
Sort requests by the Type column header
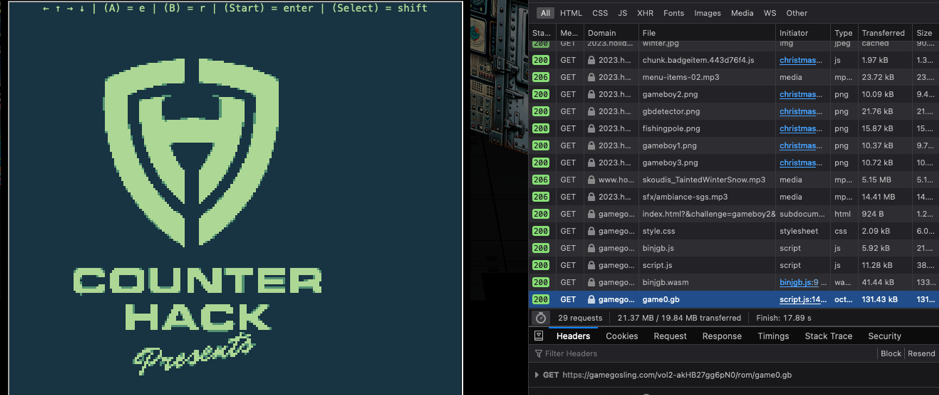pyautogui.click(x=843, y=33)
